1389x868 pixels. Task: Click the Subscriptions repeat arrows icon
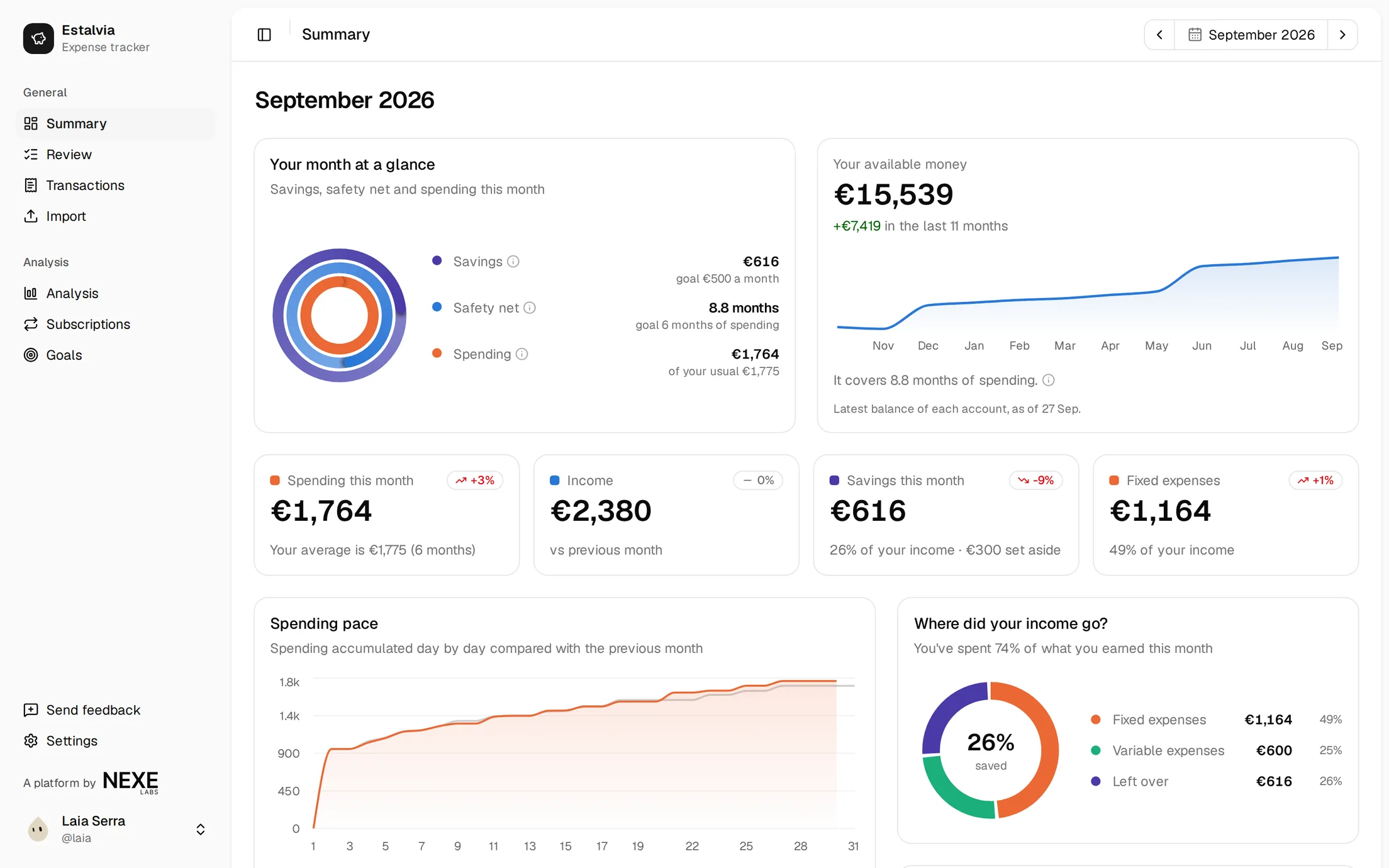tap(31, 324)
